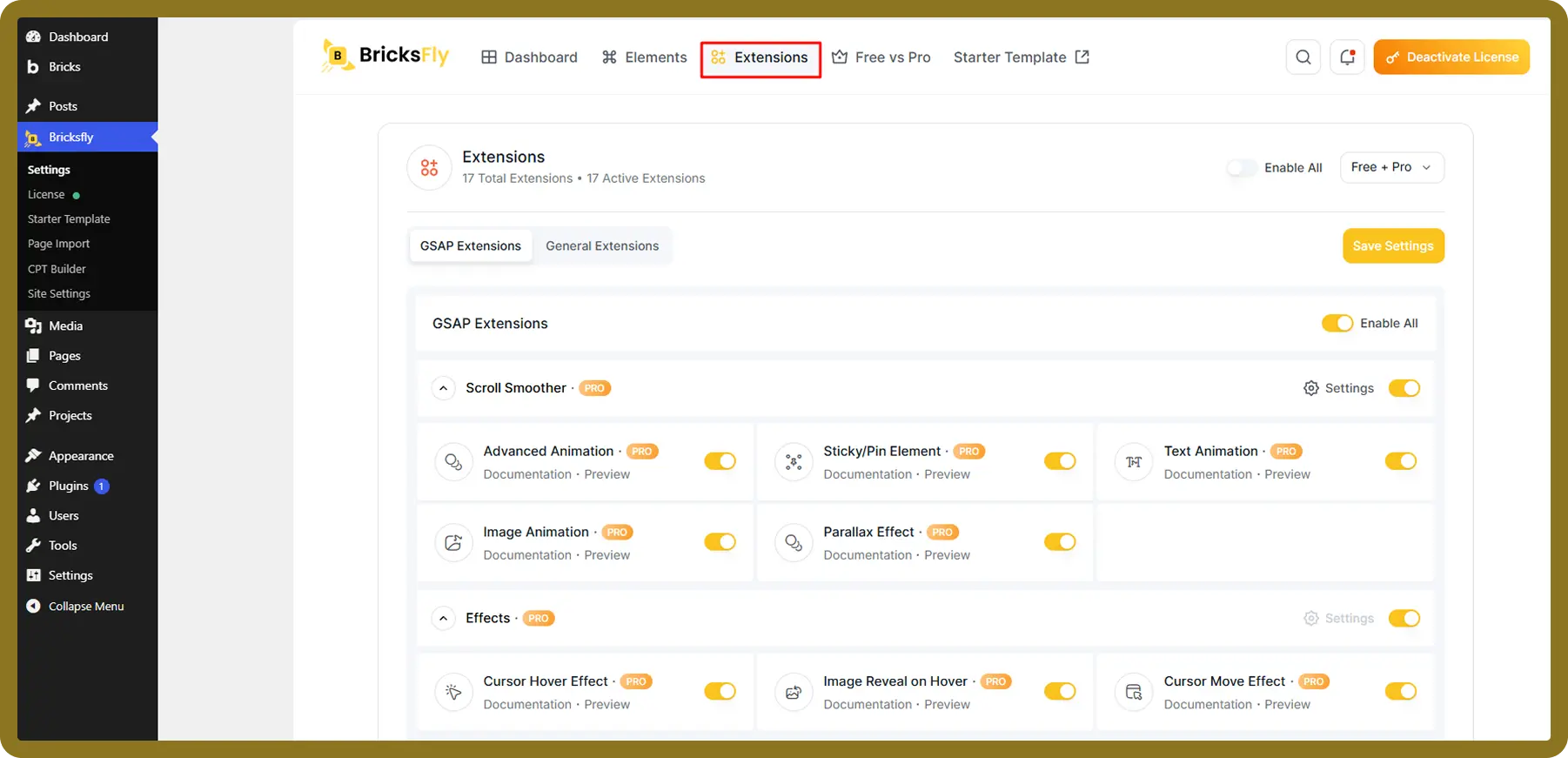Click the Text Animation card icon
The image size is (1568, 758).
[x=1134, y=461]
